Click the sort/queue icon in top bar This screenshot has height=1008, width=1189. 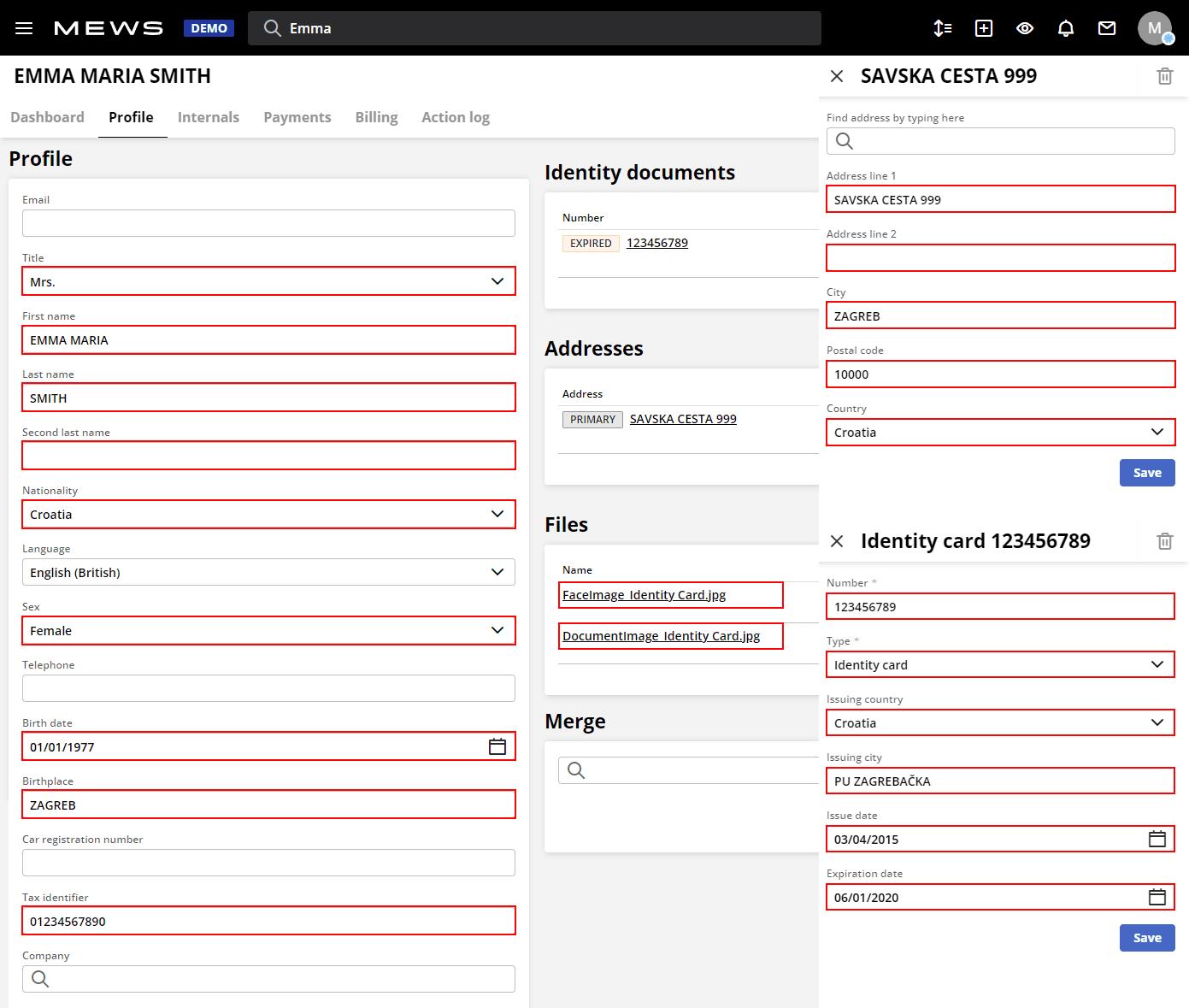(x=943, y=28)
